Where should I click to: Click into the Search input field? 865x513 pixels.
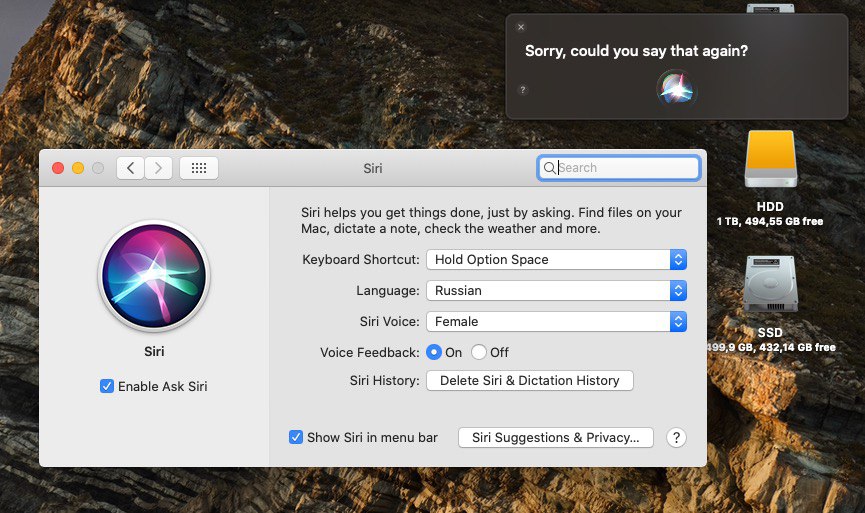coord(618,168)
